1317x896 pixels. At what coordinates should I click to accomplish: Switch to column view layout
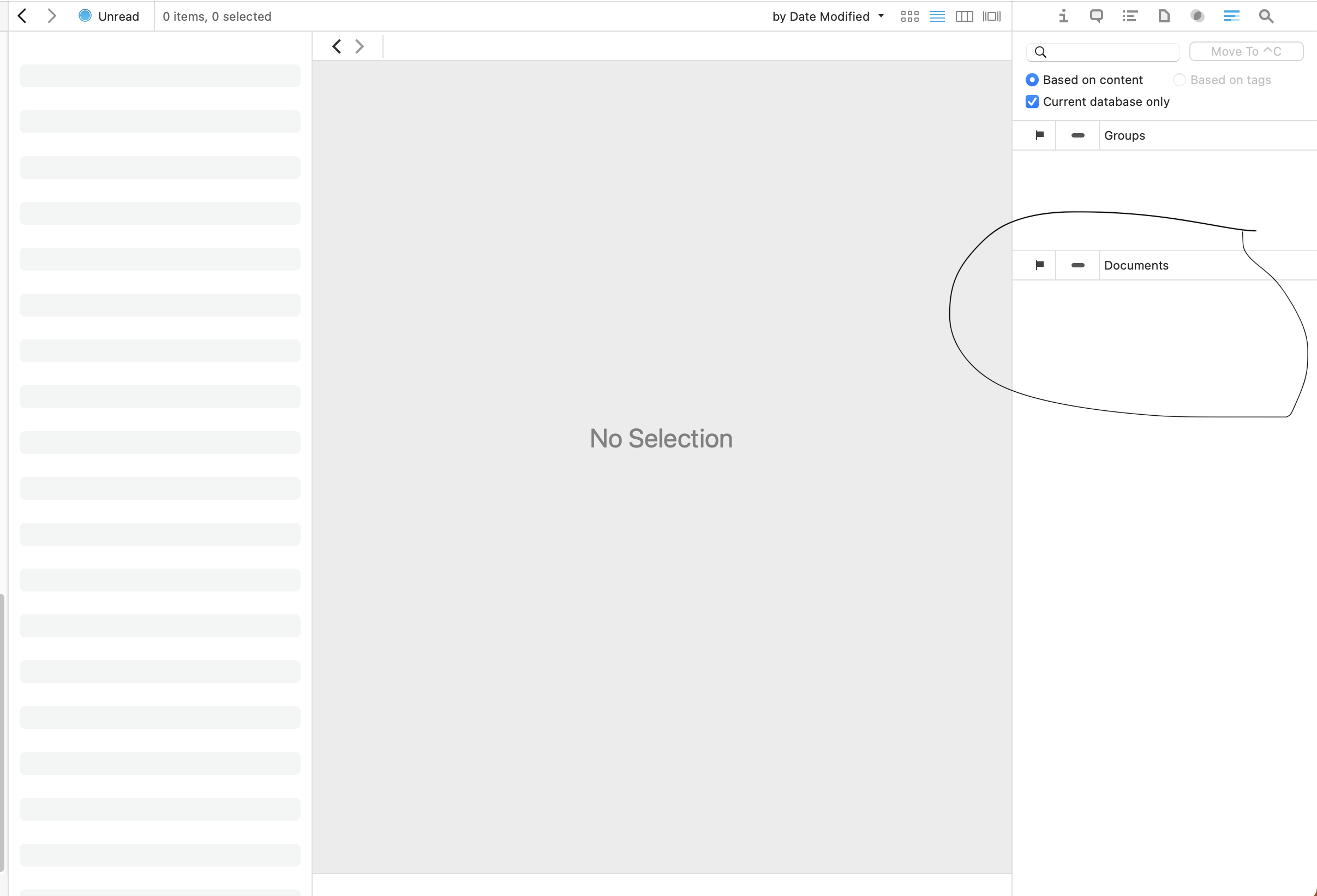964,16
